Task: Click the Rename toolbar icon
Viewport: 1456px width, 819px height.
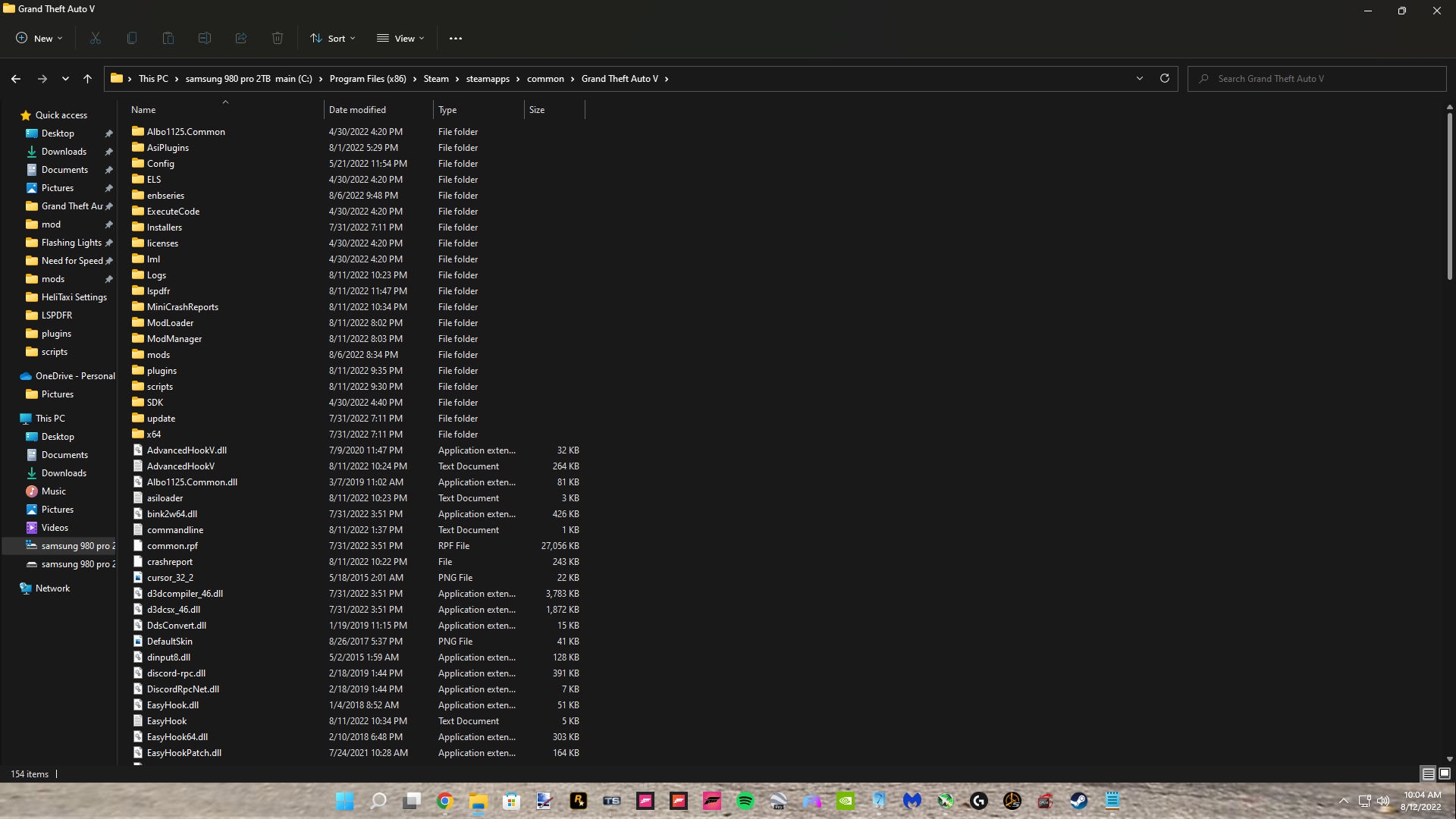Action: click(x=205, y=38)
